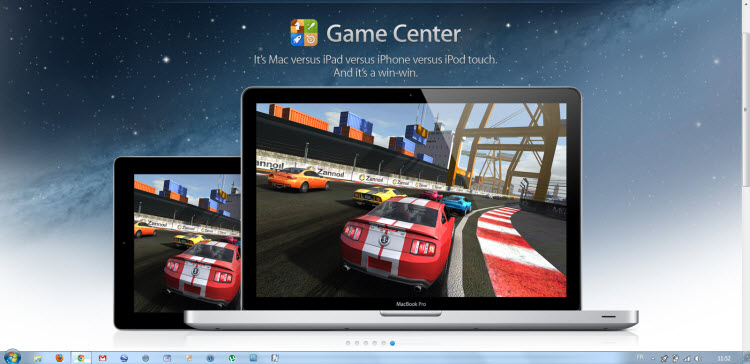The height and width of the screenshot is (364, 750).
Task: Open the volume speaker tray icon
Action: [x=698, y=358]
